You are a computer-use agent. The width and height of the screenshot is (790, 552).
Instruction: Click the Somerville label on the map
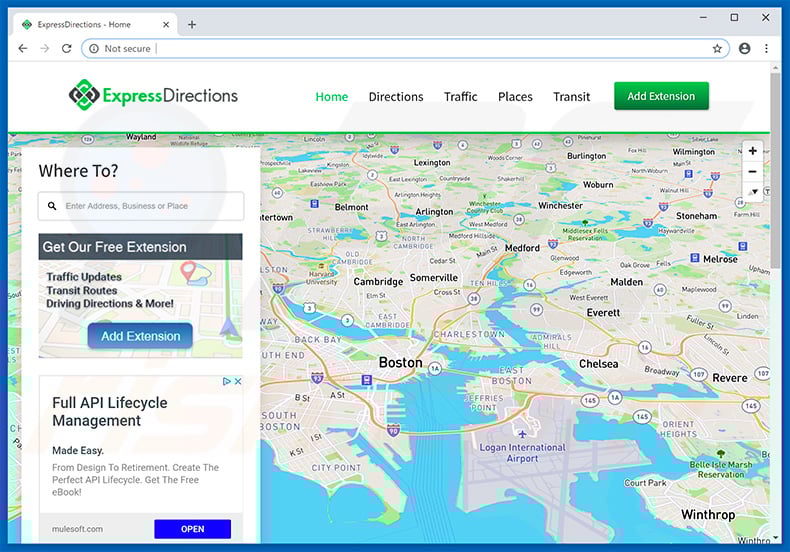[x=434, y=278]
